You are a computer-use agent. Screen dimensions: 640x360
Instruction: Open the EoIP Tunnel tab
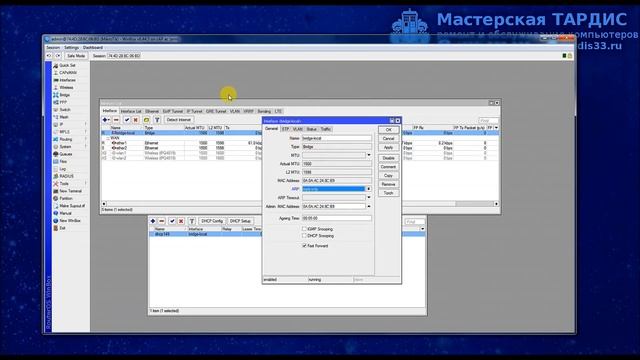pyautogui.click(x=173, y=111)
